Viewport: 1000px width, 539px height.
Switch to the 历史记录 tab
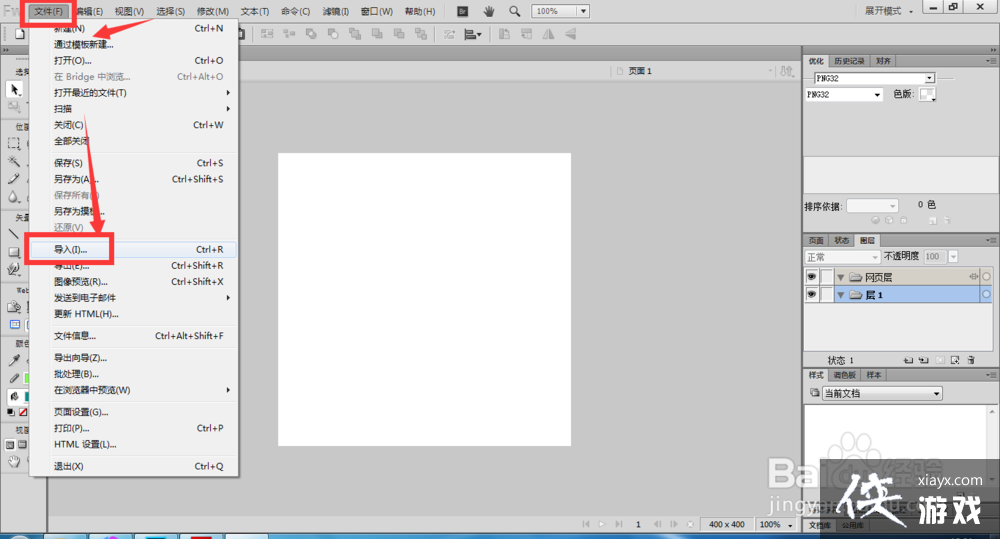coord(848,61)
